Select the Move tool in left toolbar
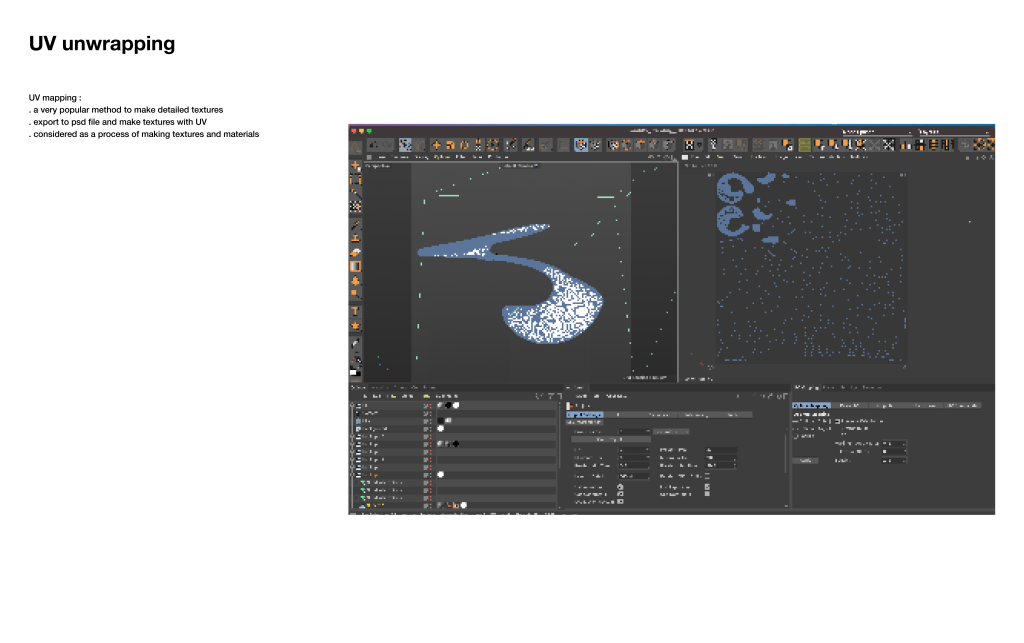1024x643 pixels. [355, 166]
